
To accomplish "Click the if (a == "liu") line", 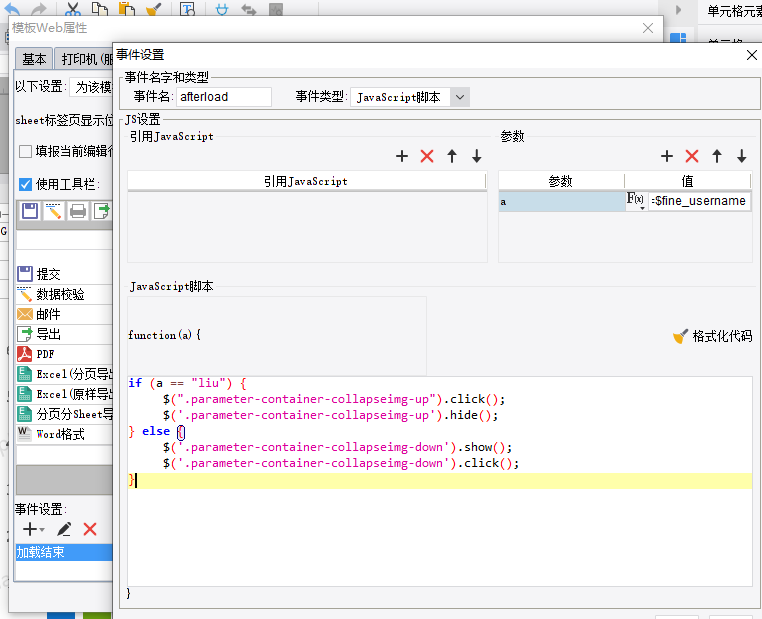I will tap(188, 383).
